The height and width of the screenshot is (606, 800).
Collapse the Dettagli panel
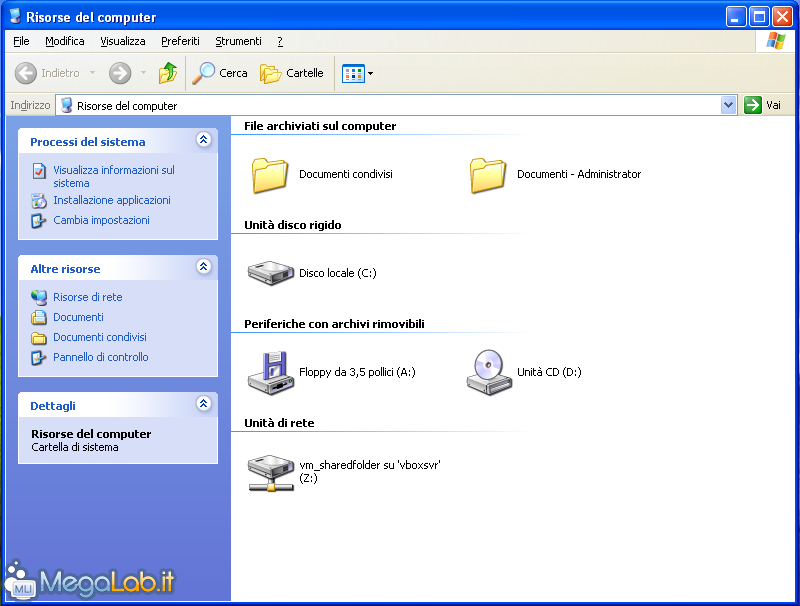point(204,404)
